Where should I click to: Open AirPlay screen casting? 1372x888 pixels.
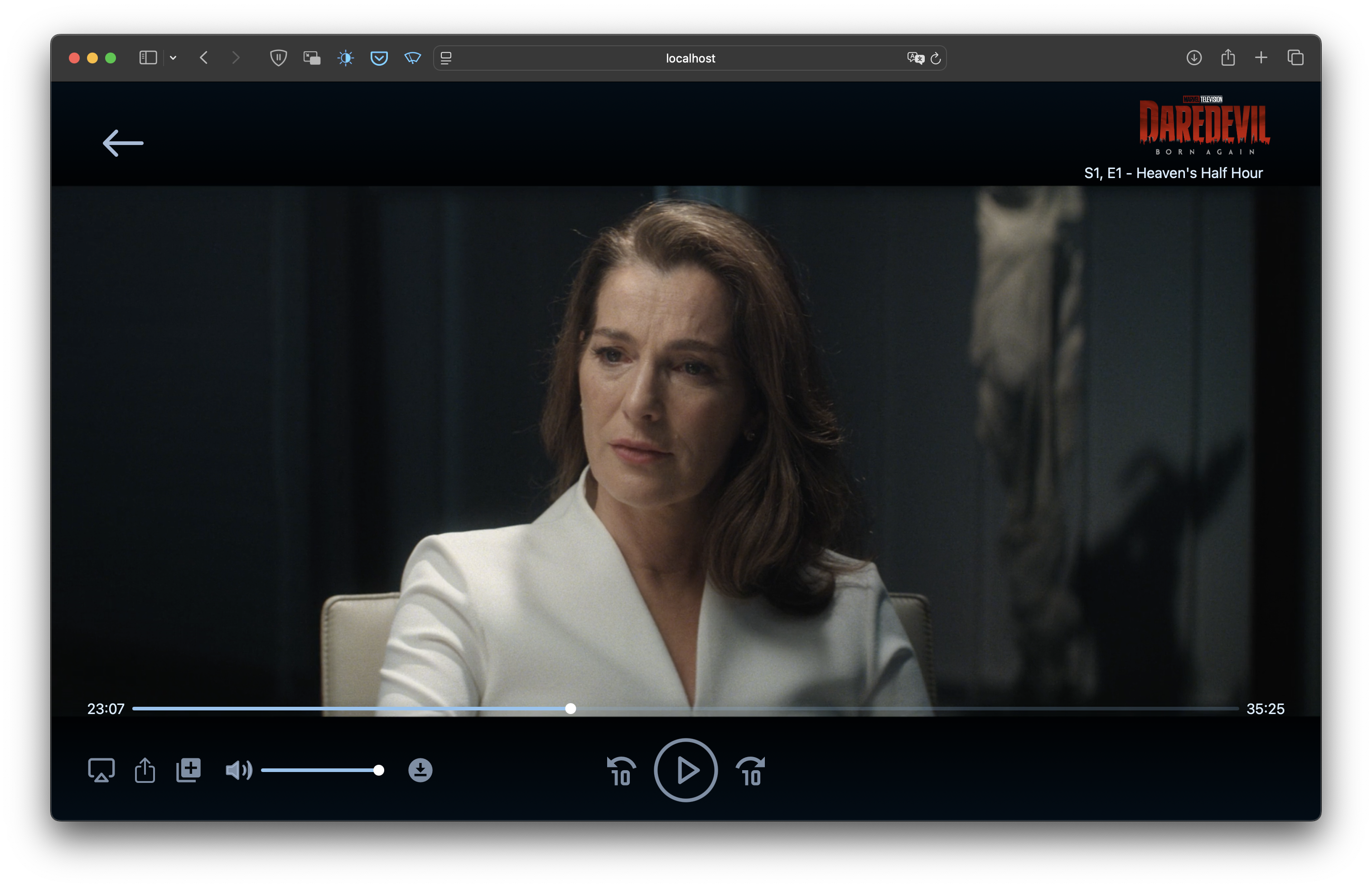point(101,770)
